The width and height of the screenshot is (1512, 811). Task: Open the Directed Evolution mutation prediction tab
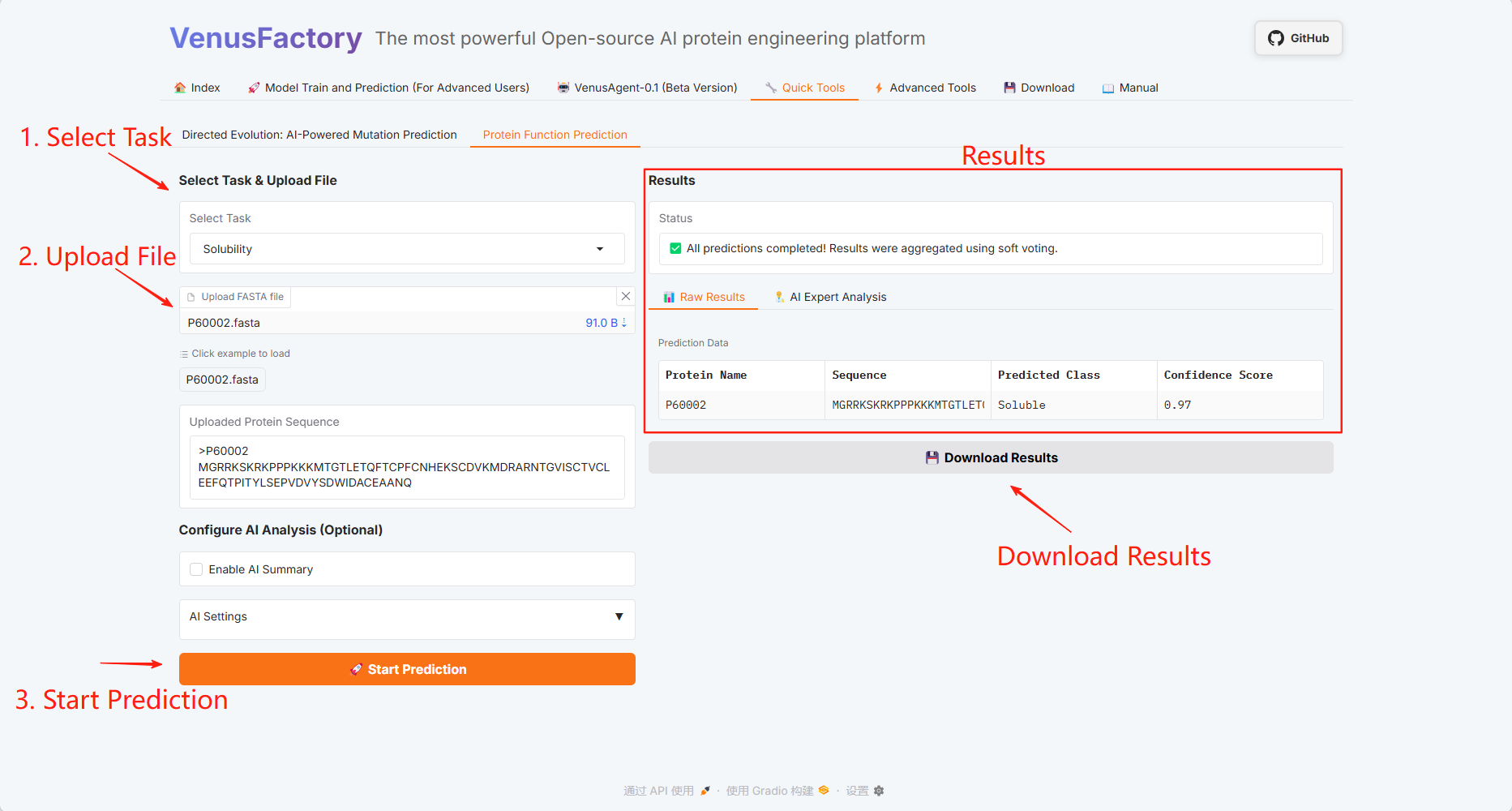click(319, 135)
